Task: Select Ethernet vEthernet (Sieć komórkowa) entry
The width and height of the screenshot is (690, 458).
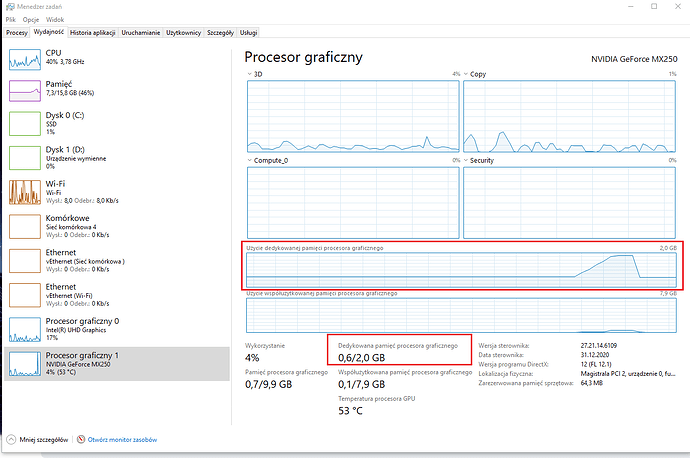Action: [24, 260]
